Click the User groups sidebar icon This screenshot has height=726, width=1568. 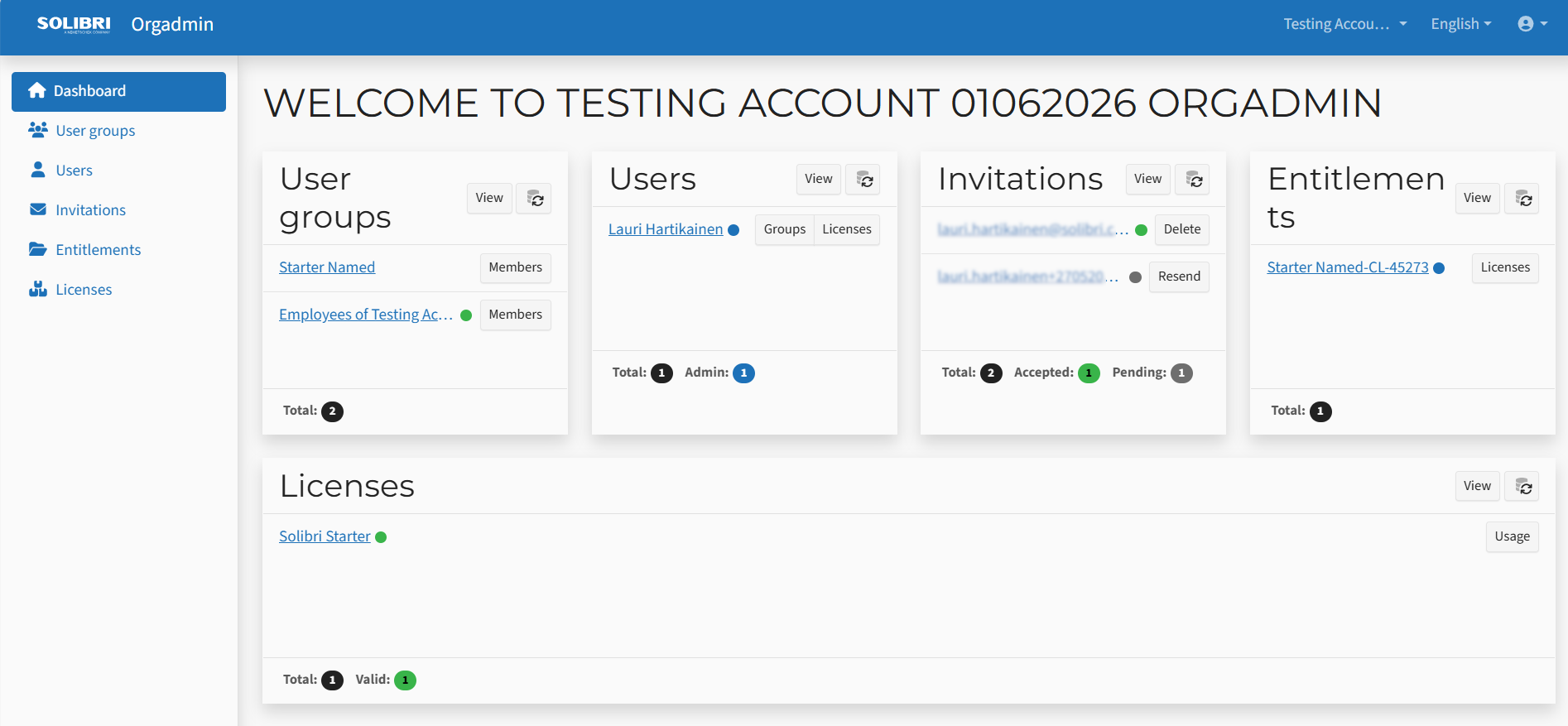point(37,130)
